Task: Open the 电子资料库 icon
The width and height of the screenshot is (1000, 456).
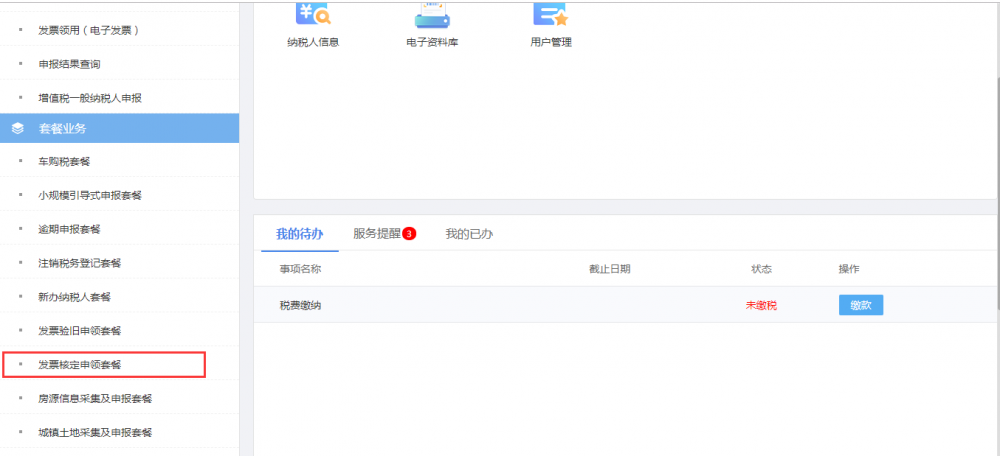Action: click(432, 15)
